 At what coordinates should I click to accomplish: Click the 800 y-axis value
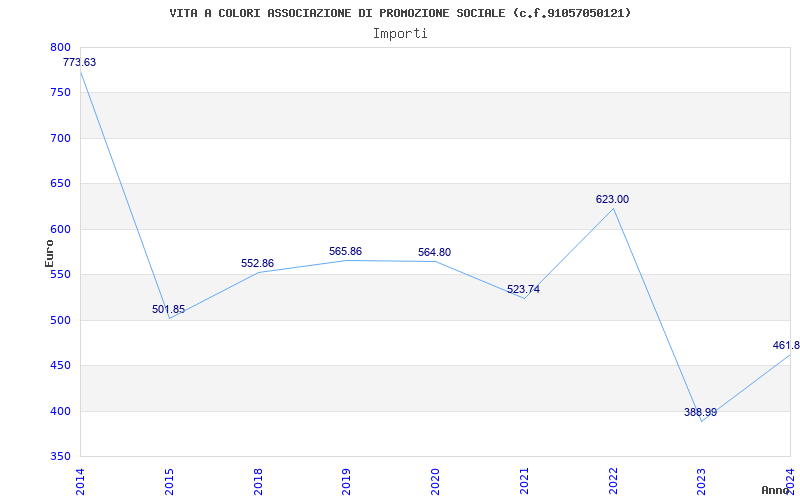coord(60,47)
